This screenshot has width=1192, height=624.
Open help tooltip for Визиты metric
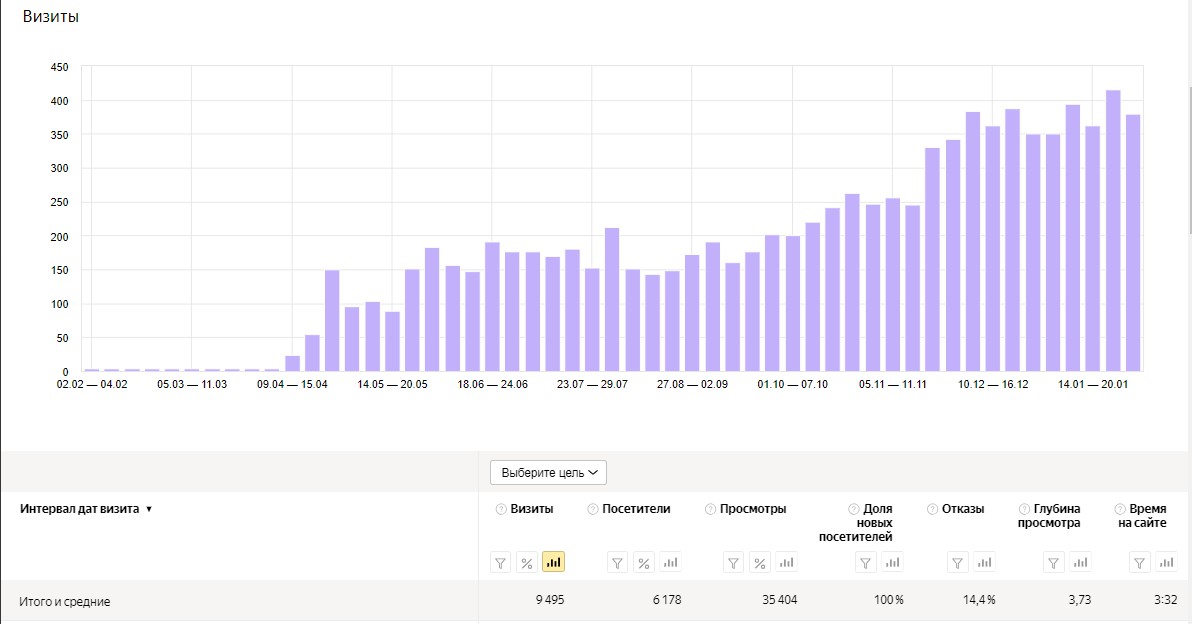[x=501, y=509]
